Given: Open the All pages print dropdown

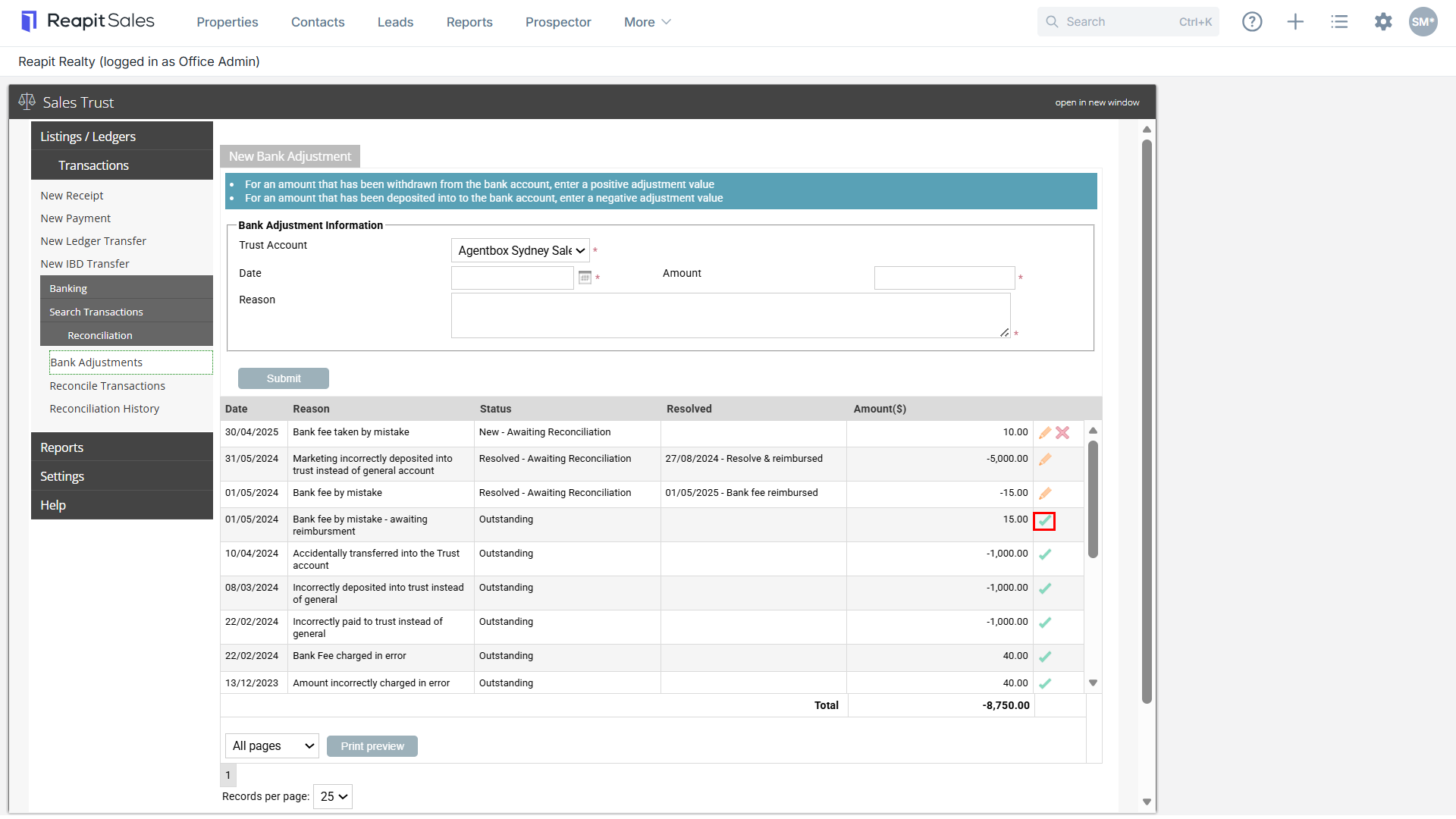Looking at the screenshot, I should click(x=272, y=746).
